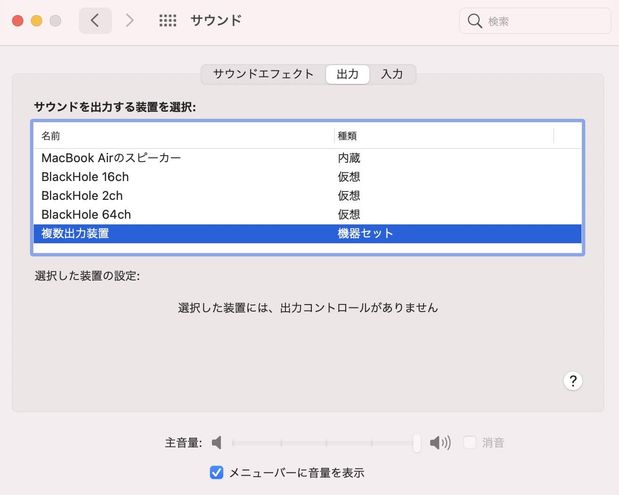Show all preferences grid icon
Image resolution: width=619 pixels, height=495 pixels.
tap(168, 20)
